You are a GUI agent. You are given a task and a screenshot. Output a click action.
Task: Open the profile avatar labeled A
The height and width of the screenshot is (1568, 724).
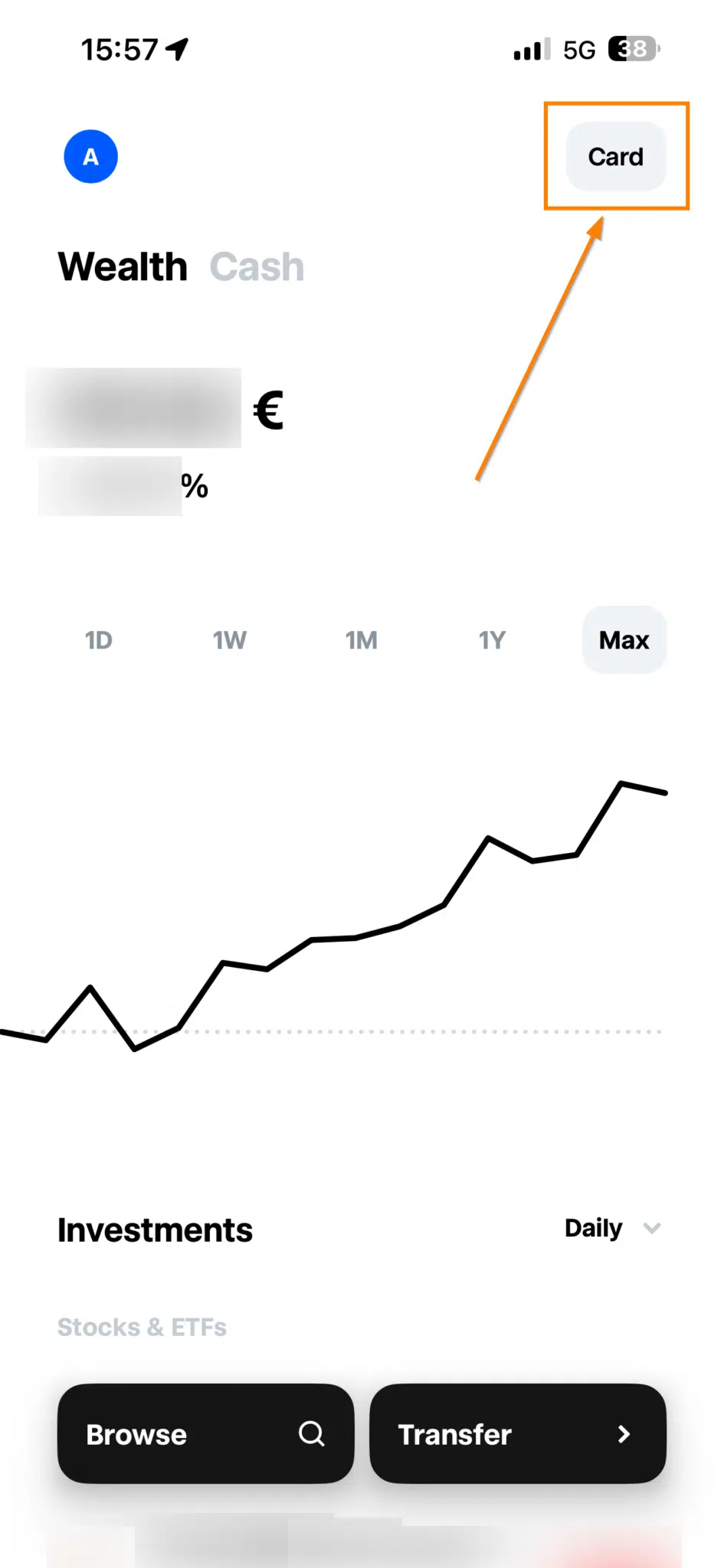(x=90, y=157)
